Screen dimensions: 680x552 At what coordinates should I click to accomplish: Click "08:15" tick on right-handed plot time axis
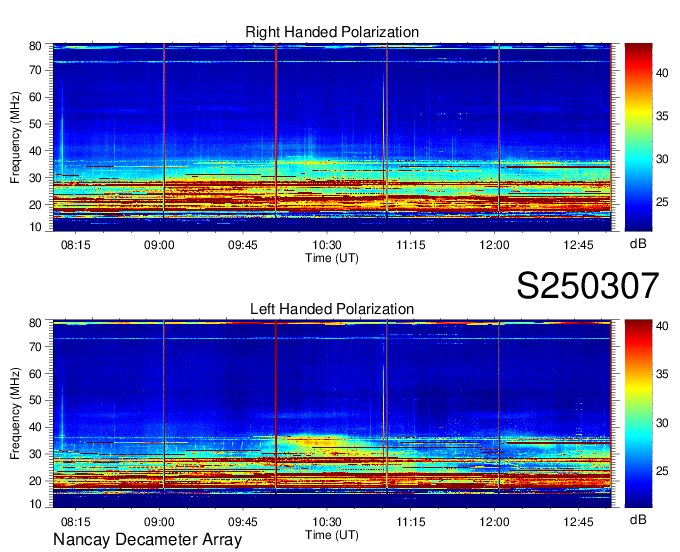(75, 245)
